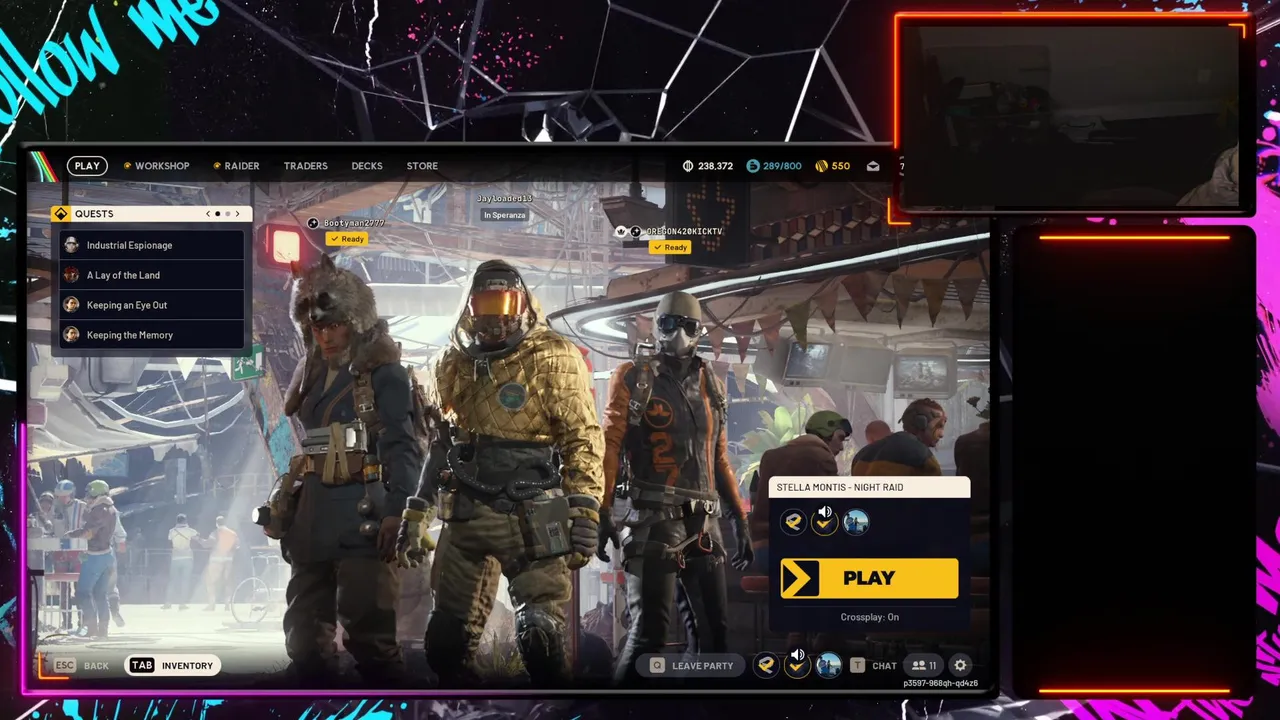The image size is (1280, 720).
Task: Toggle the Crossplay: On setting
Action: coord(869,617)
